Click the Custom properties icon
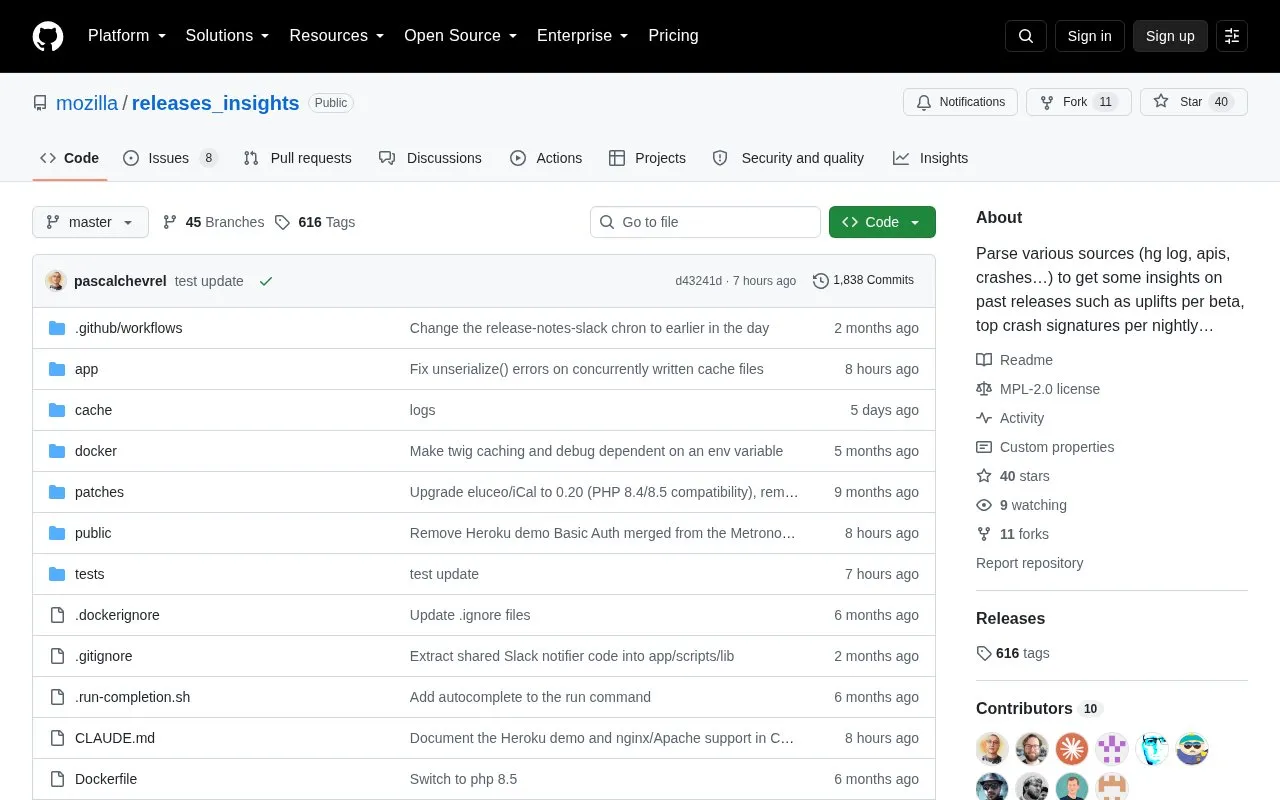1280x800 pixels. point(984,447)
